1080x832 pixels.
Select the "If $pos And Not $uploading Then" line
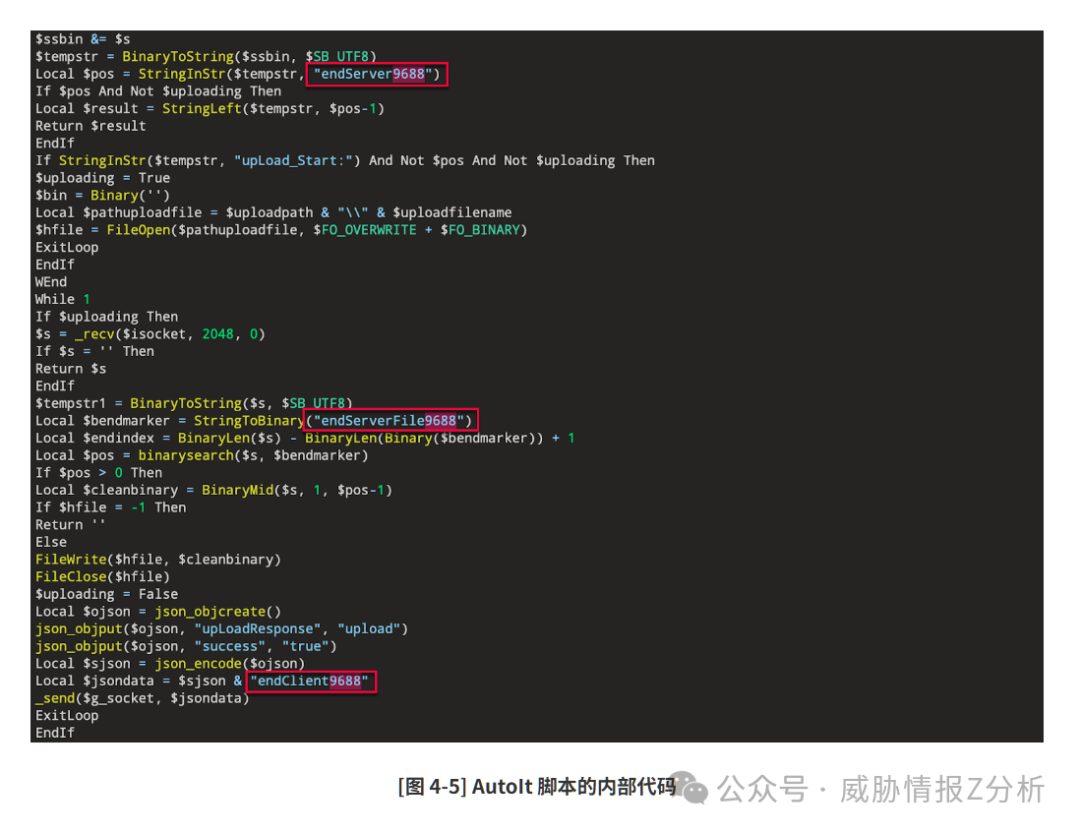click(158, 91)
